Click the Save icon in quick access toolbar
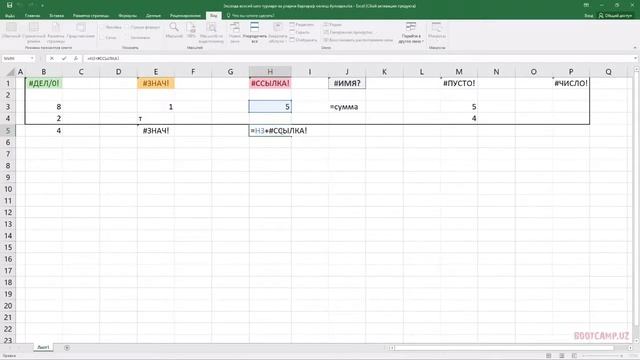 pyautogui.click(x=9, y=5)
